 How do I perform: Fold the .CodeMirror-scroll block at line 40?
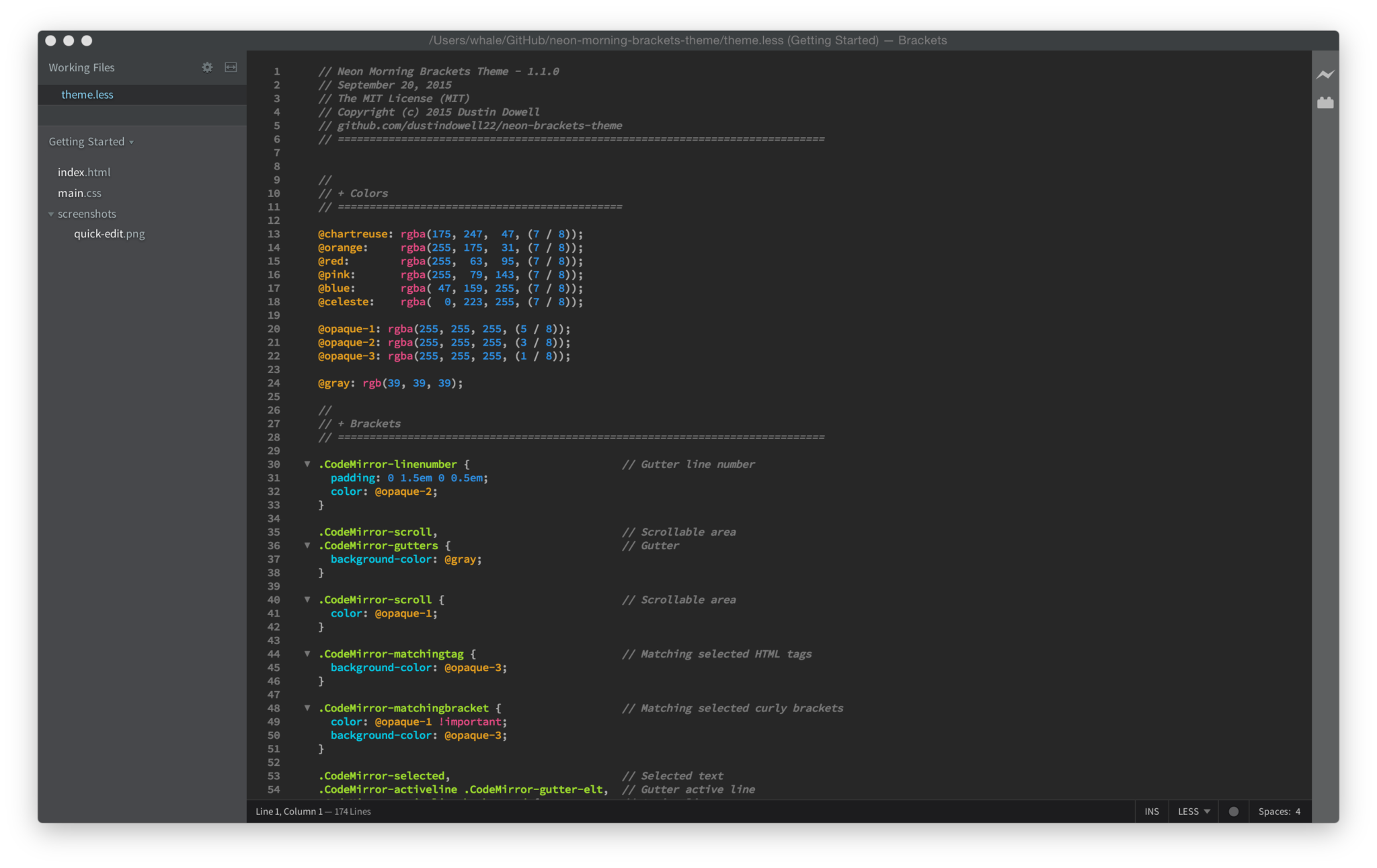[307, 600]
